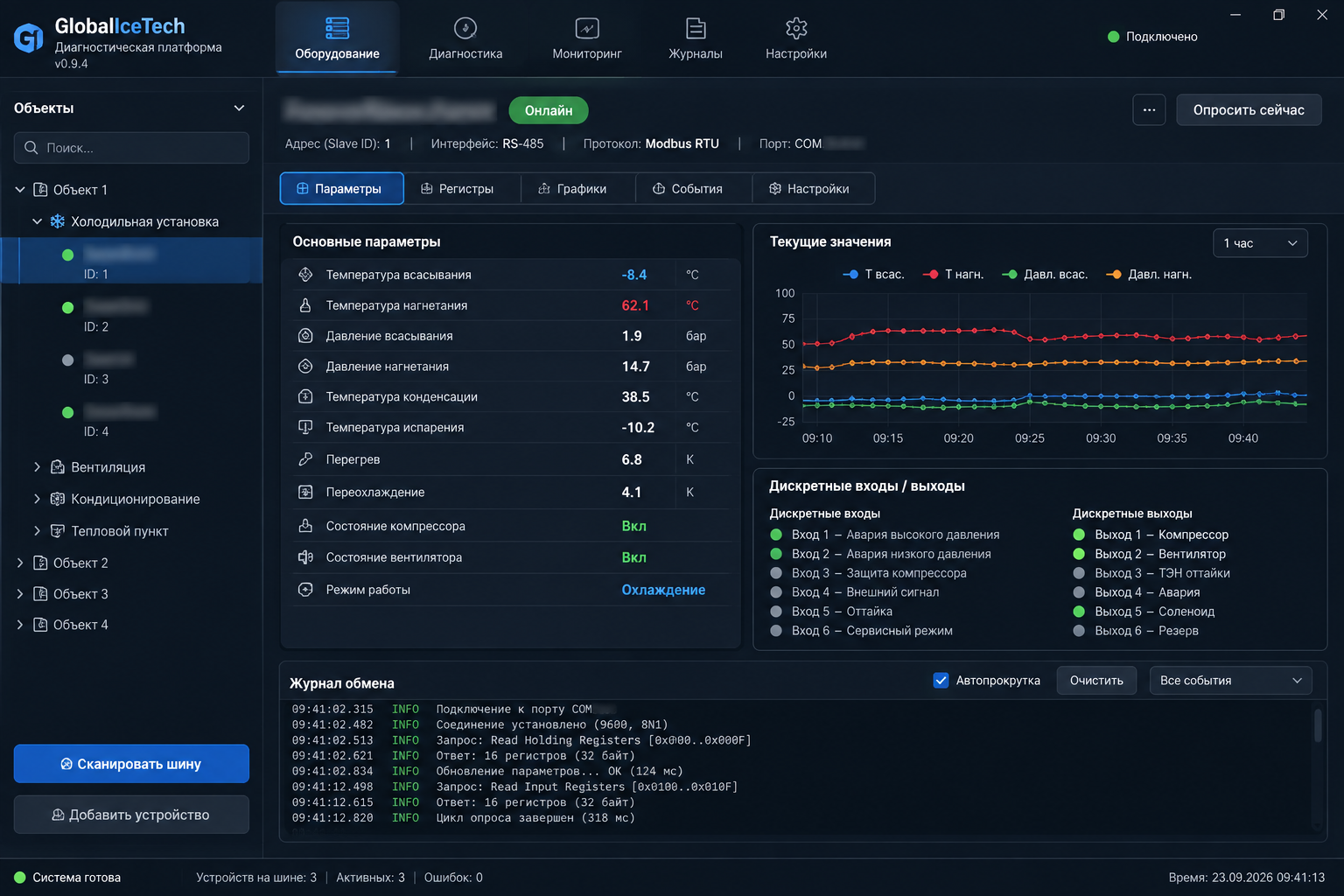Click the Кондиционирование node icon
The height and width of the screenshot is (896, 1344).
(58, 499)
